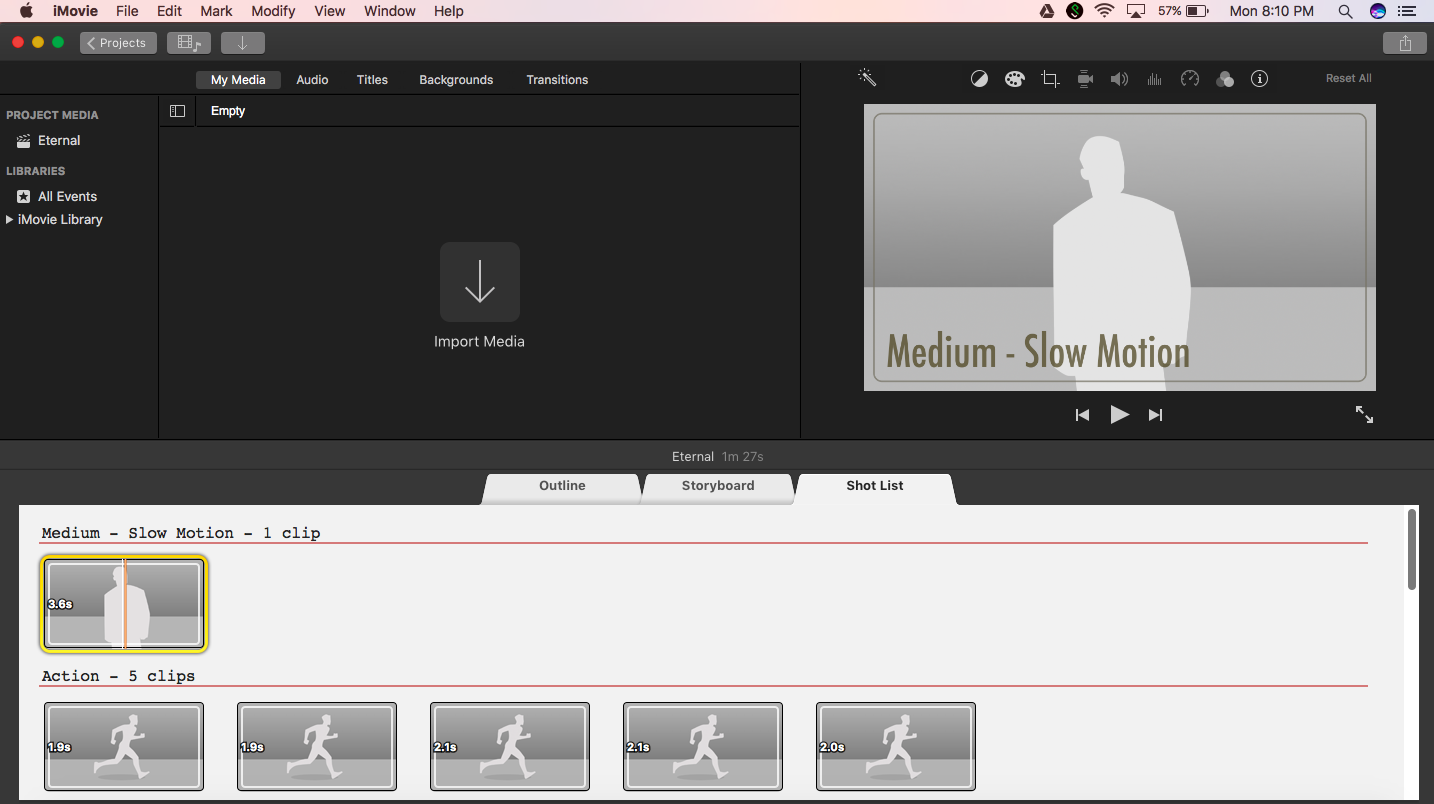Click the playhead line in selected clip
Viewport: 1434px width, 804px height.
124,604
